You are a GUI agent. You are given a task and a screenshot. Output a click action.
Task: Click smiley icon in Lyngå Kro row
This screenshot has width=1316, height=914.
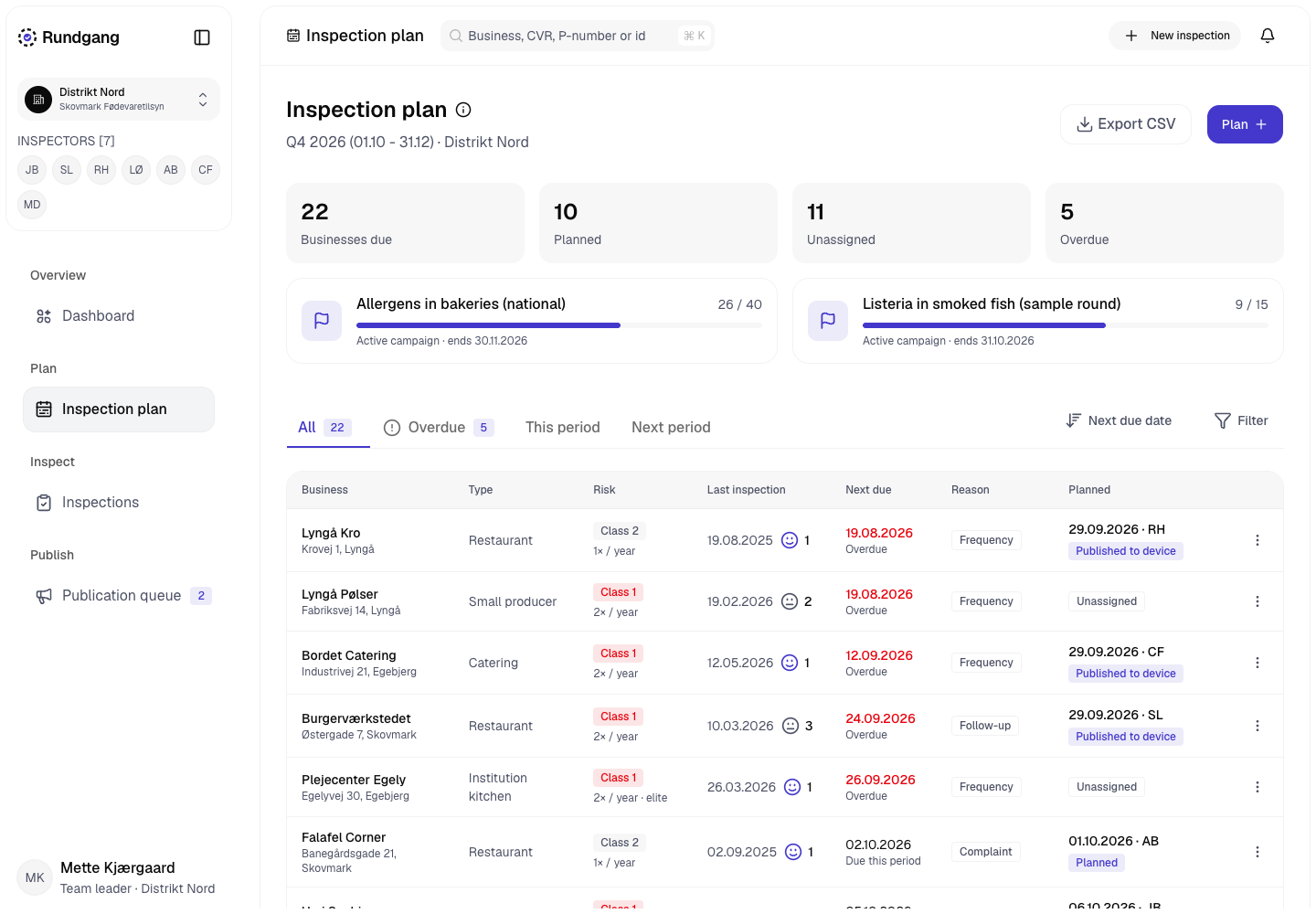[x=790, y=540]
